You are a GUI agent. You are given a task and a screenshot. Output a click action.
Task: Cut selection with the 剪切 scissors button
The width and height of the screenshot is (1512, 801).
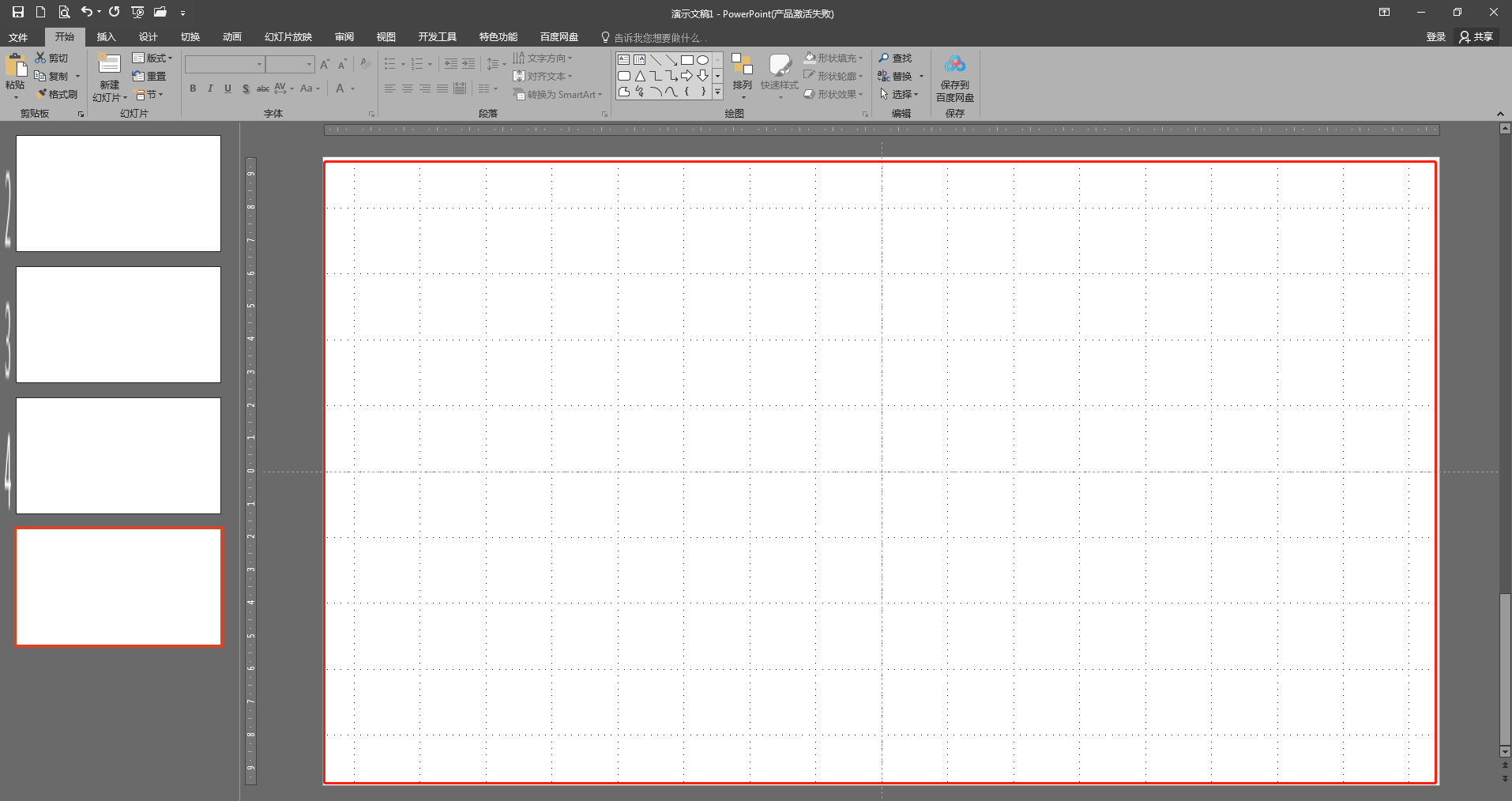coord(51,58)
